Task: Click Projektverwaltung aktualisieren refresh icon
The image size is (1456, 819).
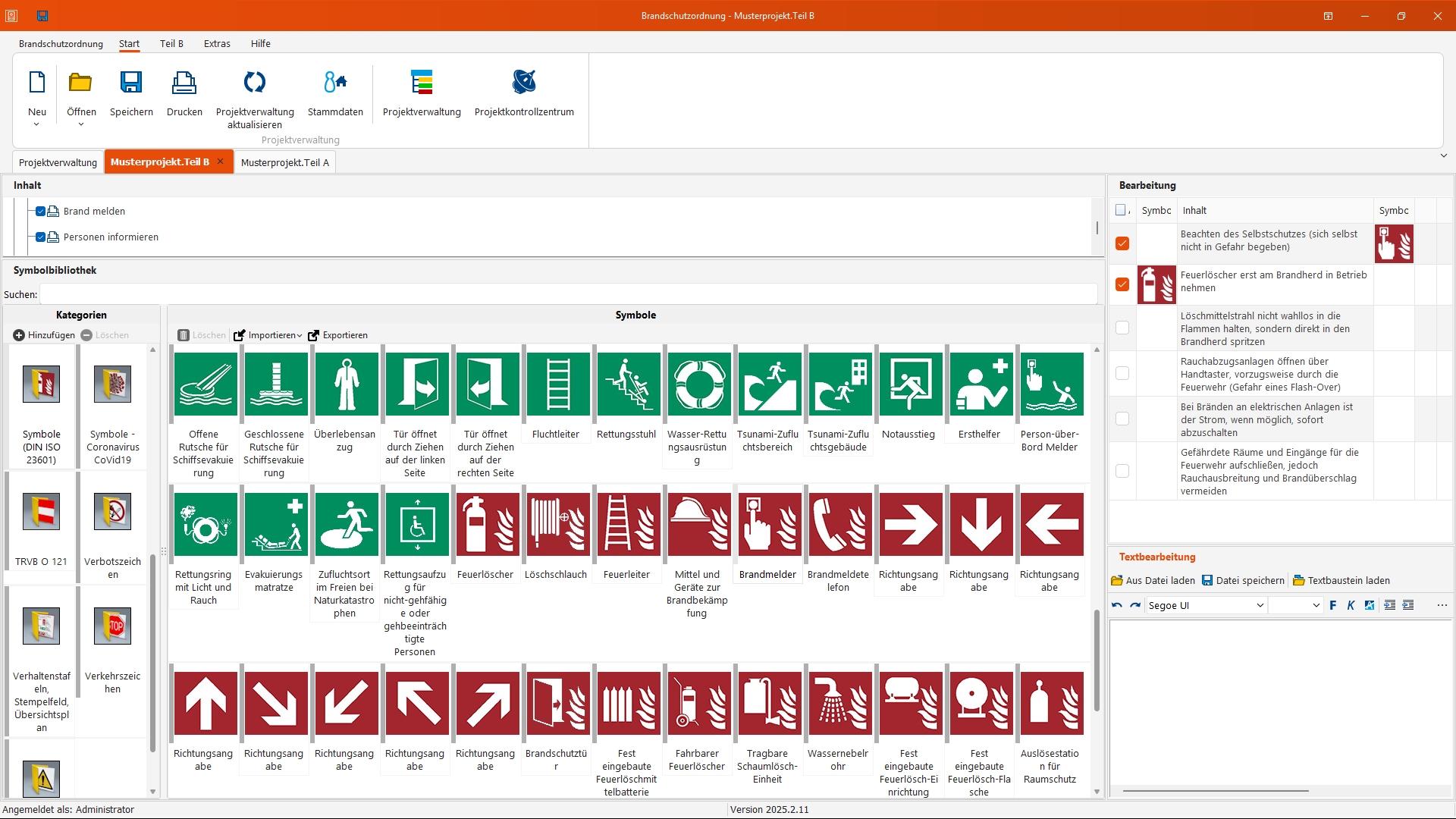Action: [x=255, y=83]
